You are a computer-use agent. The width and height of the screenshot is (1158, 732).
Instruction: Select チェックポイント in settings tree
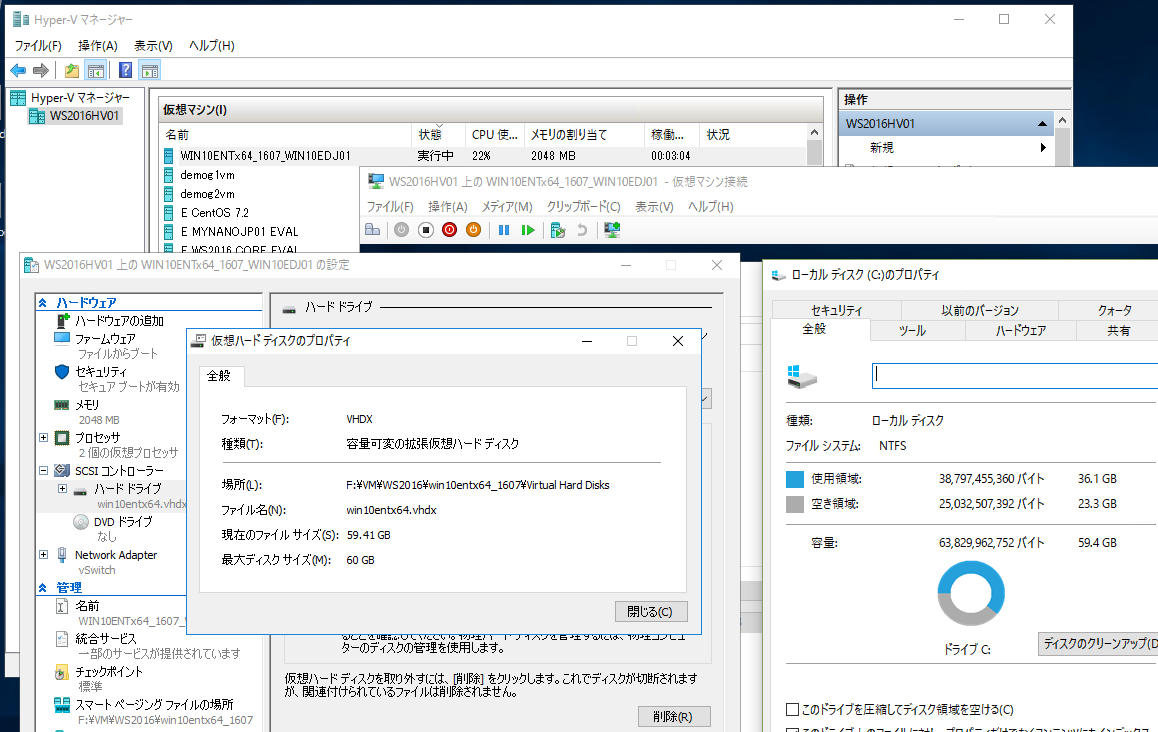[109, 671]
